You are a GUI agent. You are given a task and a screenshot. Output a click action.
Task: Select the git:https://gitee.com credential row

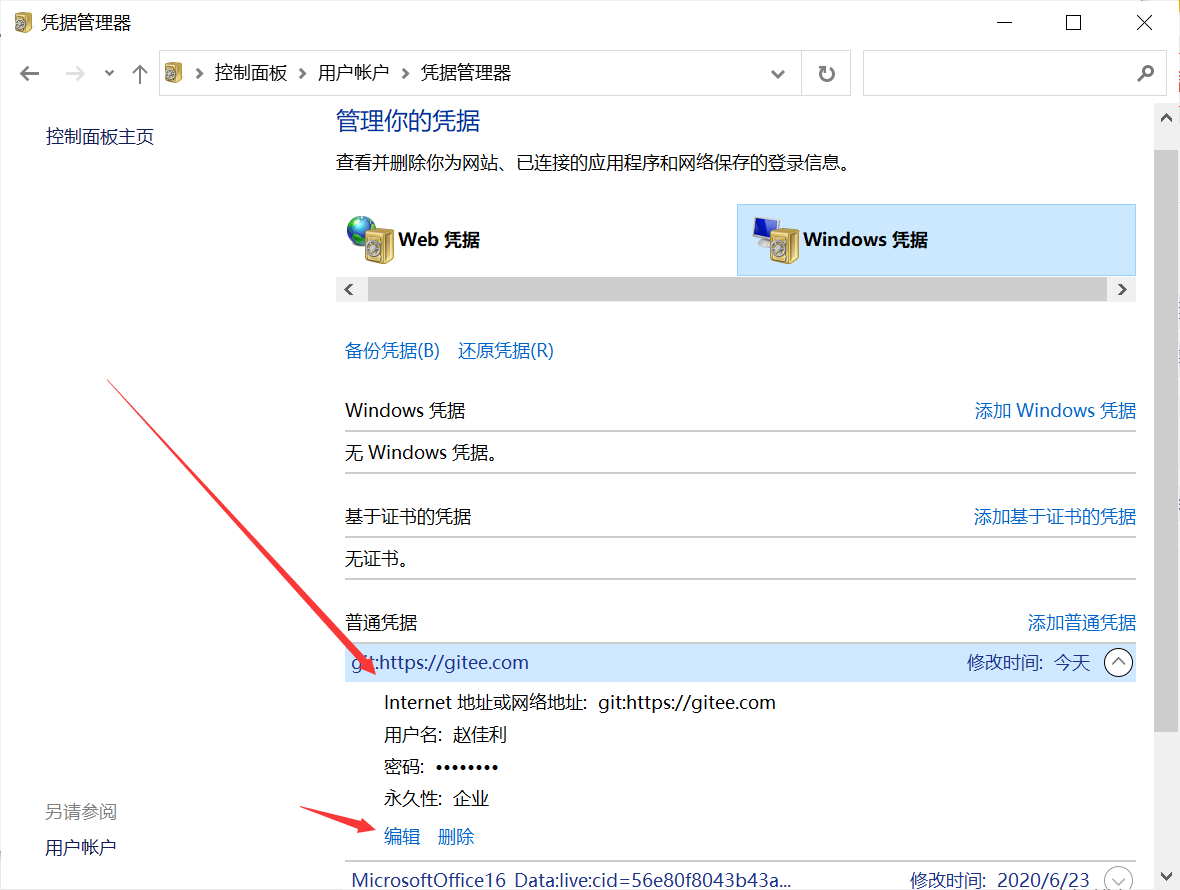coord(740,663)
